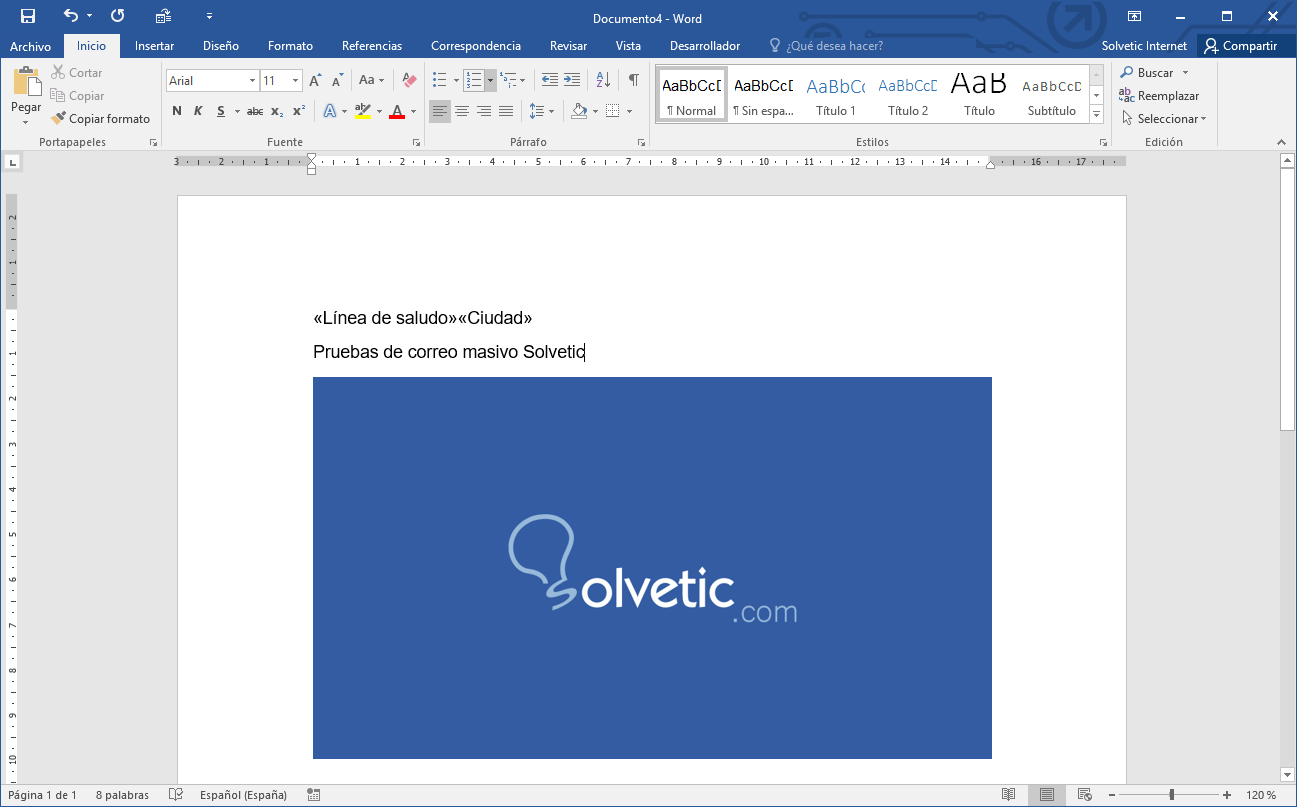Viewport: 1297px width, 807px height.
Task: Open spelling check from status bar book icon
Action: (176, 795)
